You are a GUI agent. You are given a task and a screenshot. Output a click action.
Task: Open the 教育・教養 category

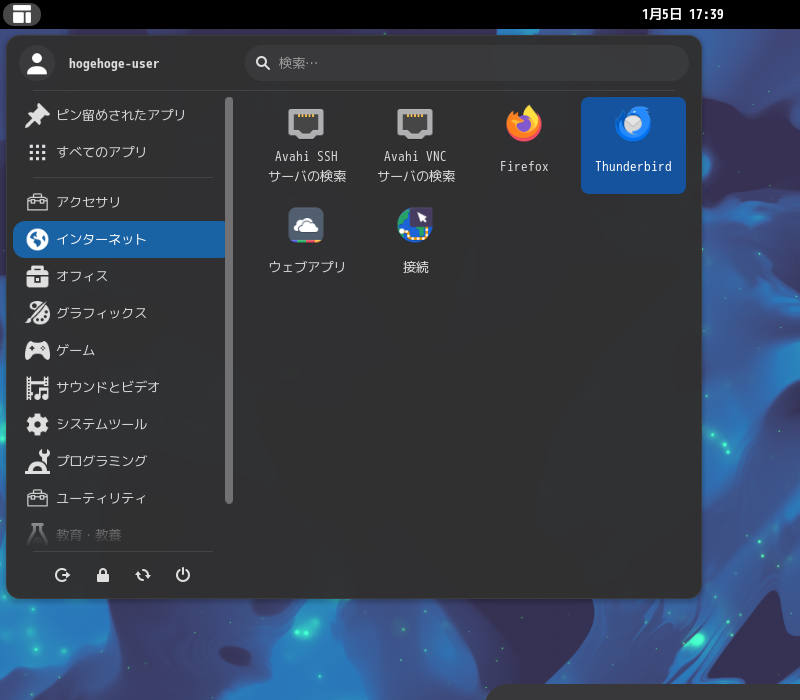(x=119, y=535)
